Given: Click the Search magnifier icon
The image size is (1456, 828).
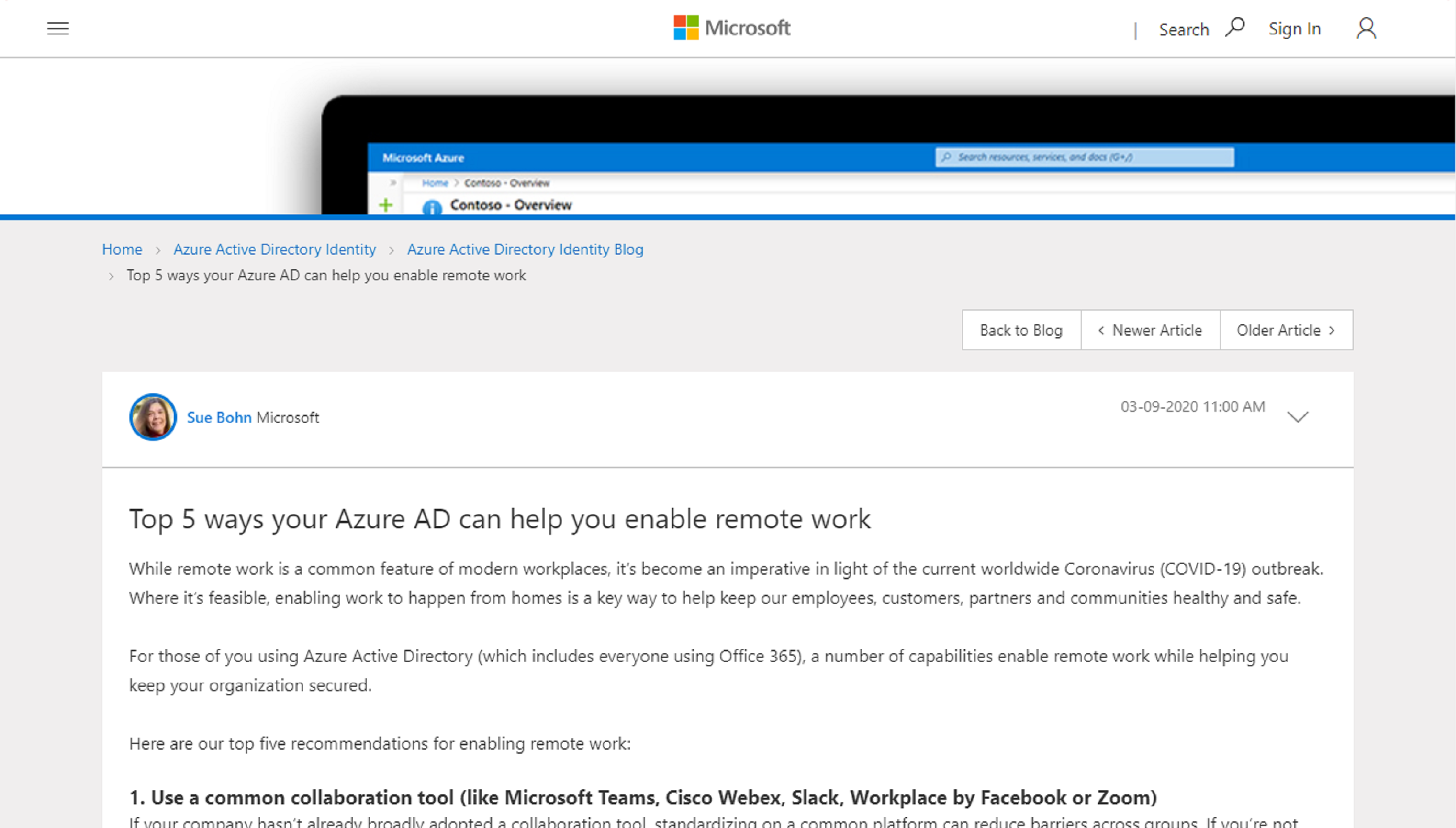Looking at the screenshot, I should pyautogui.click(x=1235, y=27).
